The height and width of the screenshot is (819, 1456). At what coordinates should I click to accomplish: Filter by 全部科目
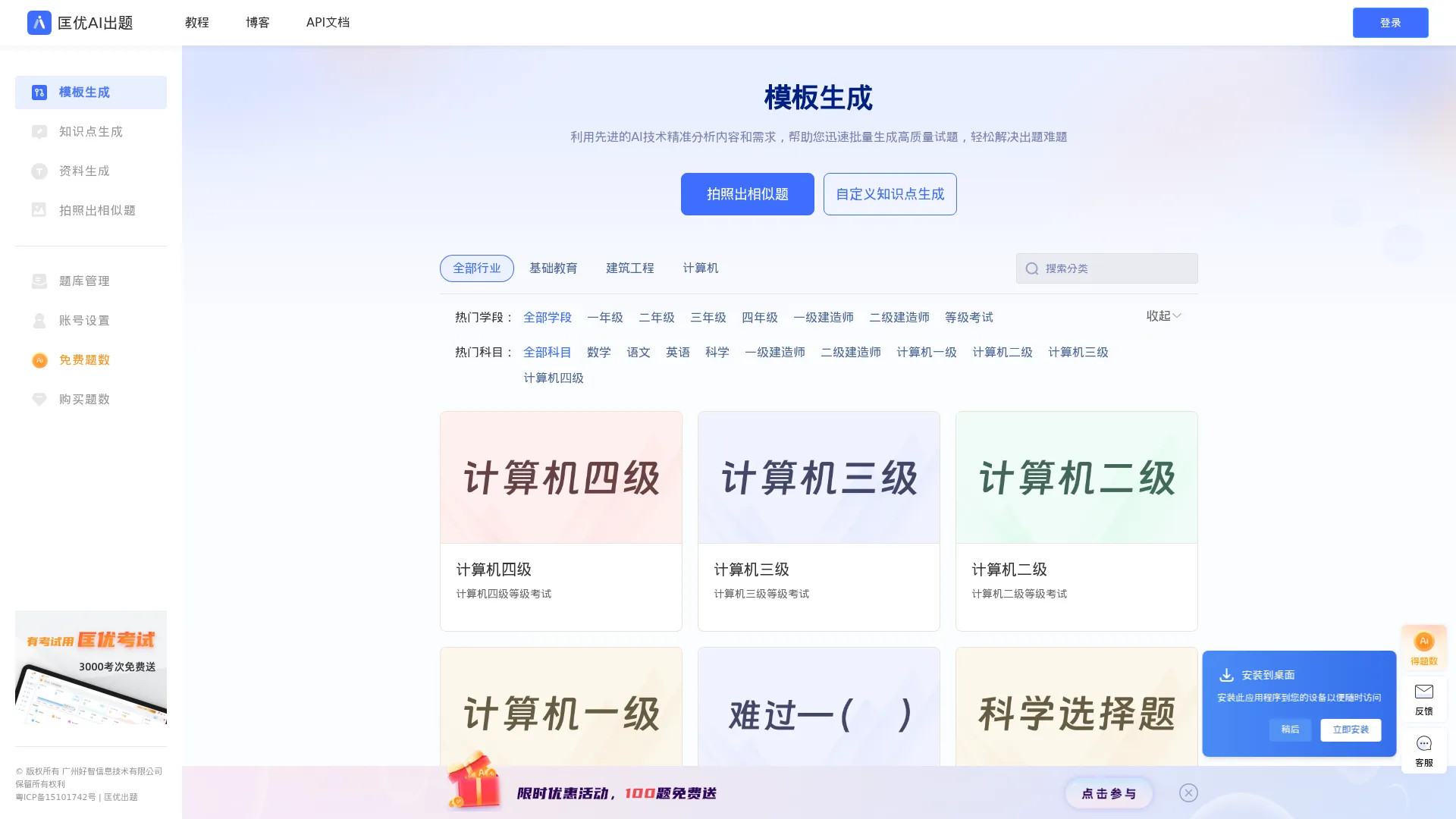point(548,353)
